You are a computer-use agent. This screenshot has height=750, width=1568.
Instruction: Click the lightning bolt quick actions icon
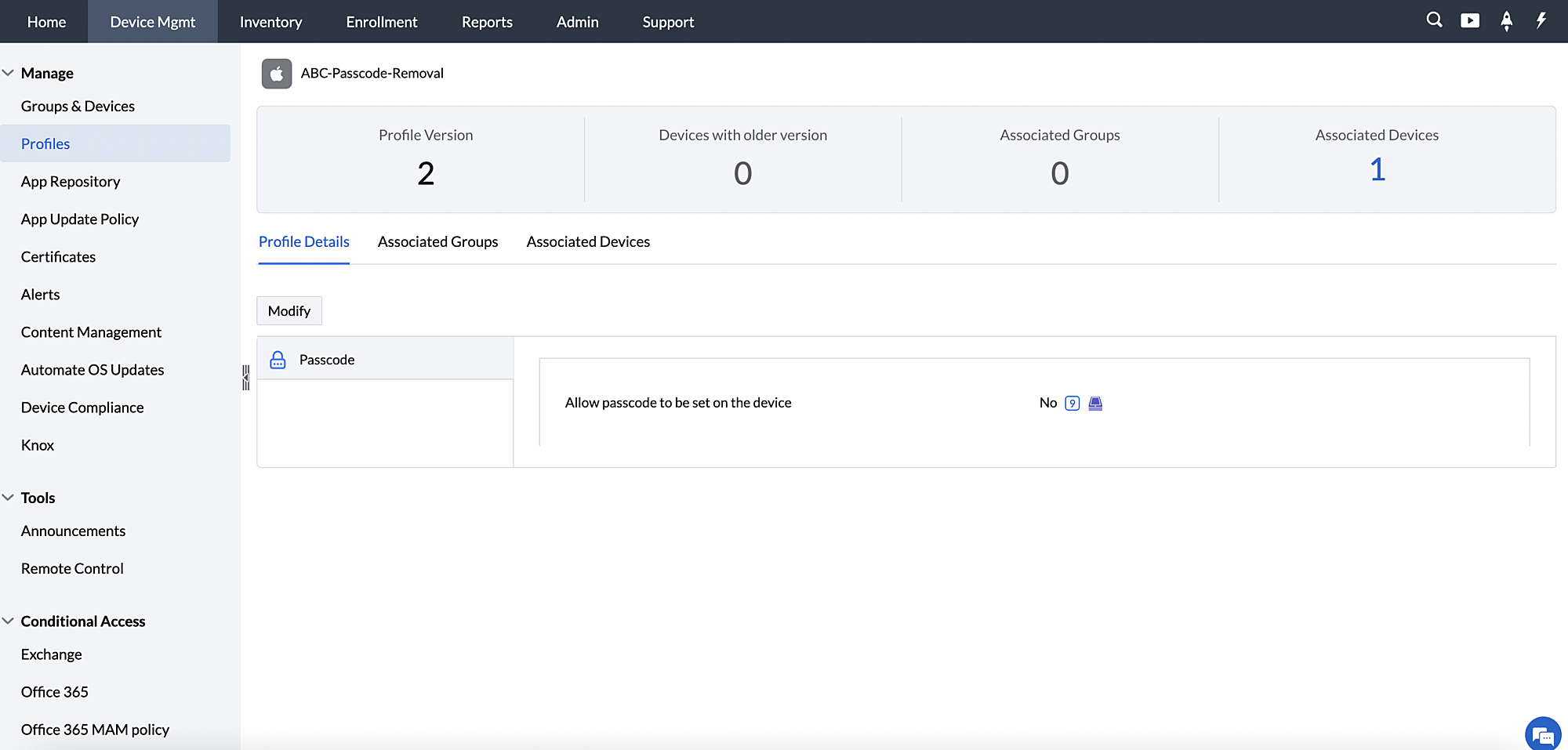[x=1541, y=20]
